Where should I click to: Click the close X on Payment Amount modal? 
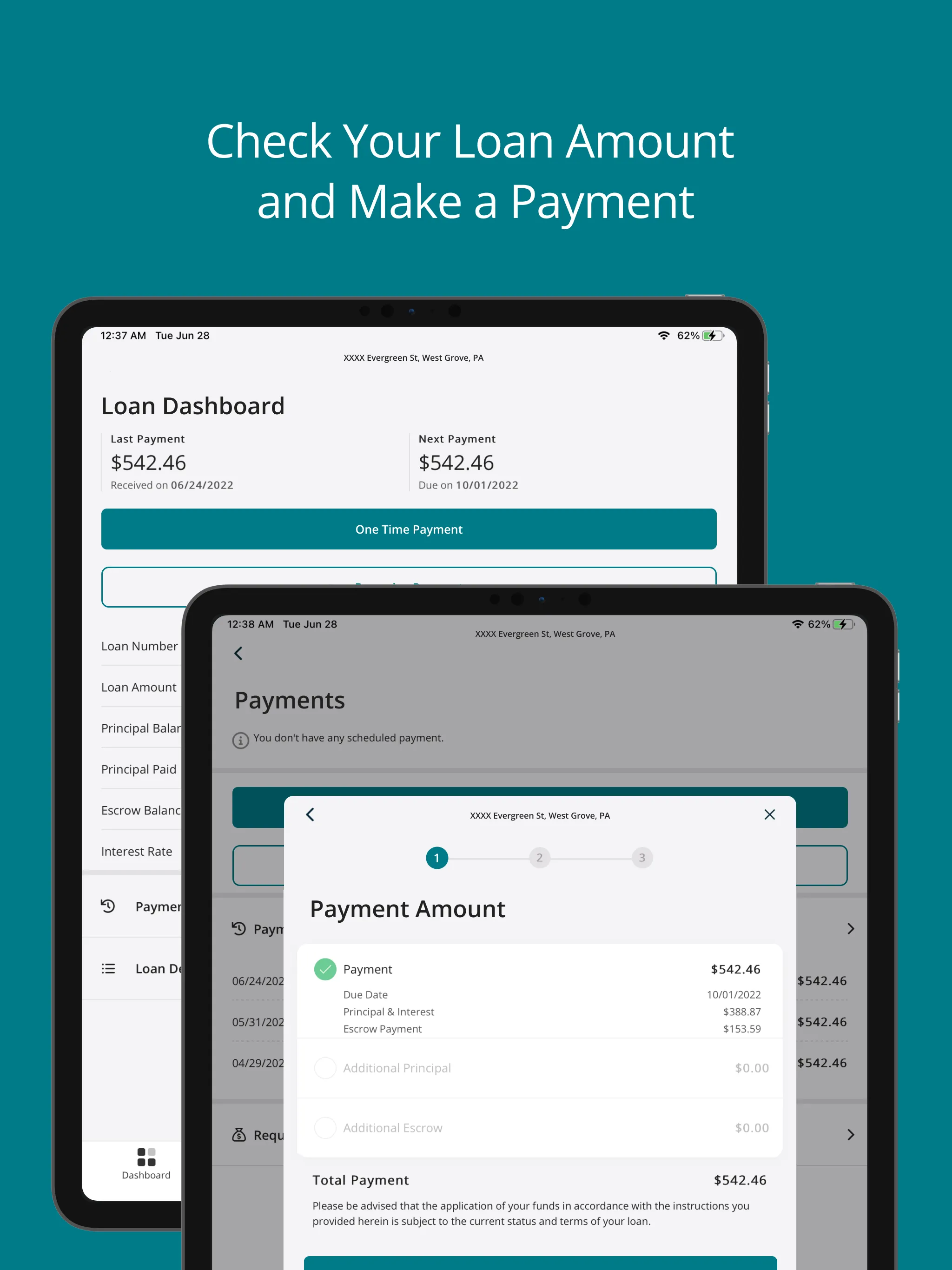[x=769, y=815]
